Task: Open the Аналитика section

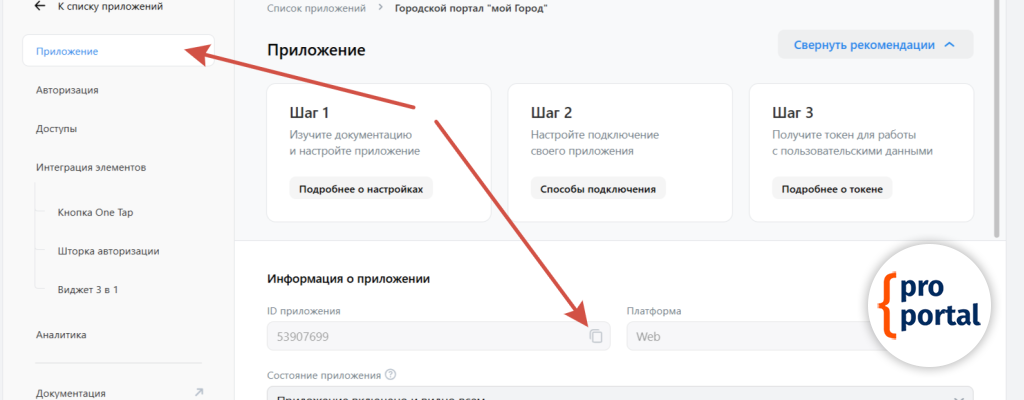Action: (x=62, y=335)
